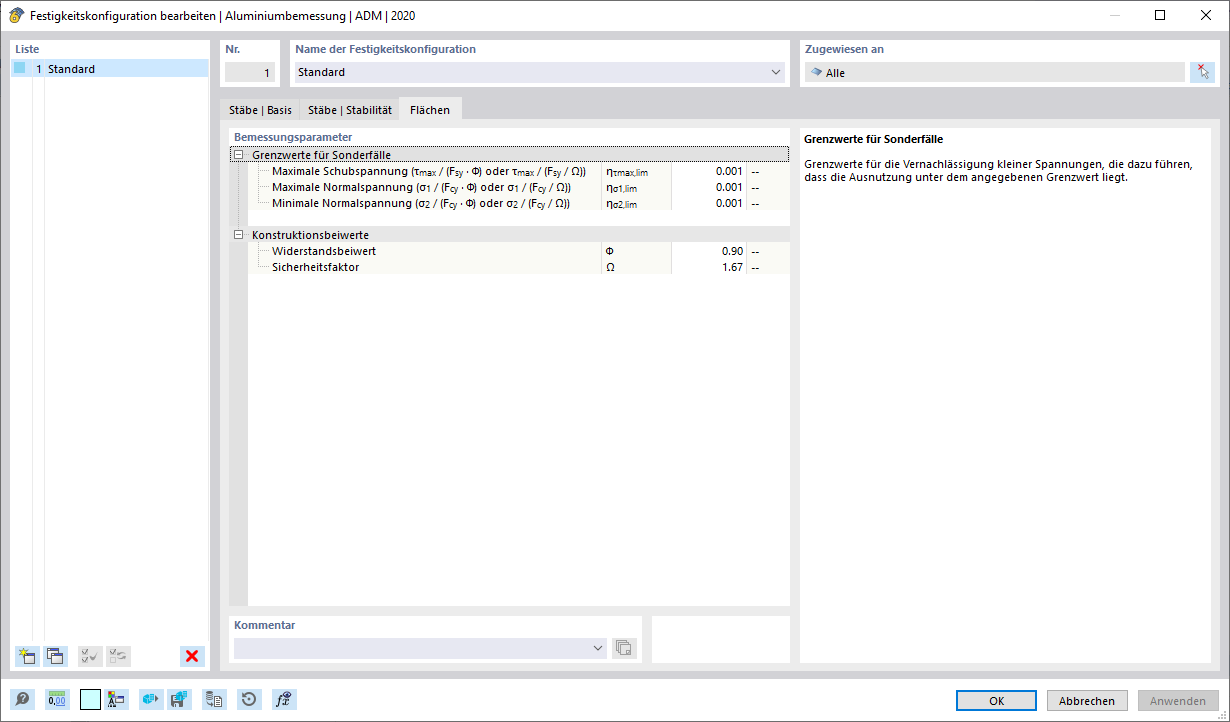Open the configuration name dropdown arrow

coord(776,72)
